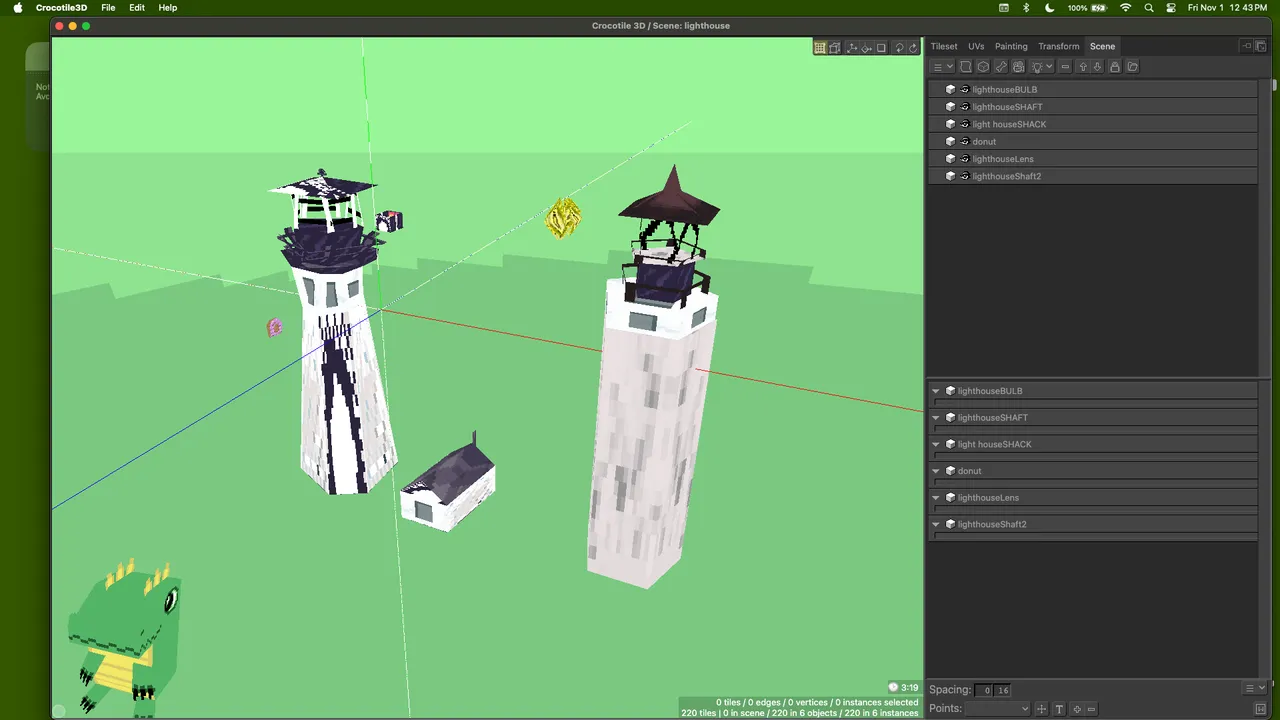Click the T text icon next to Points
1280x720 pixels.
tap(1059, 709)
